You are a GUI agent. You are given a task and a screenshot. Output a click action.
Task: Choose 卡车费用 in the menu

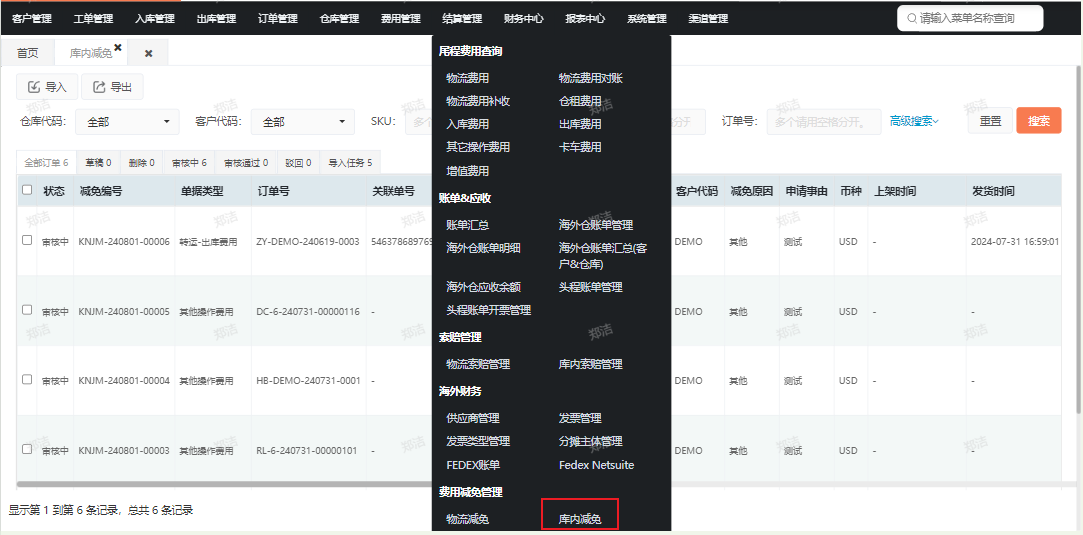(580, 147)
